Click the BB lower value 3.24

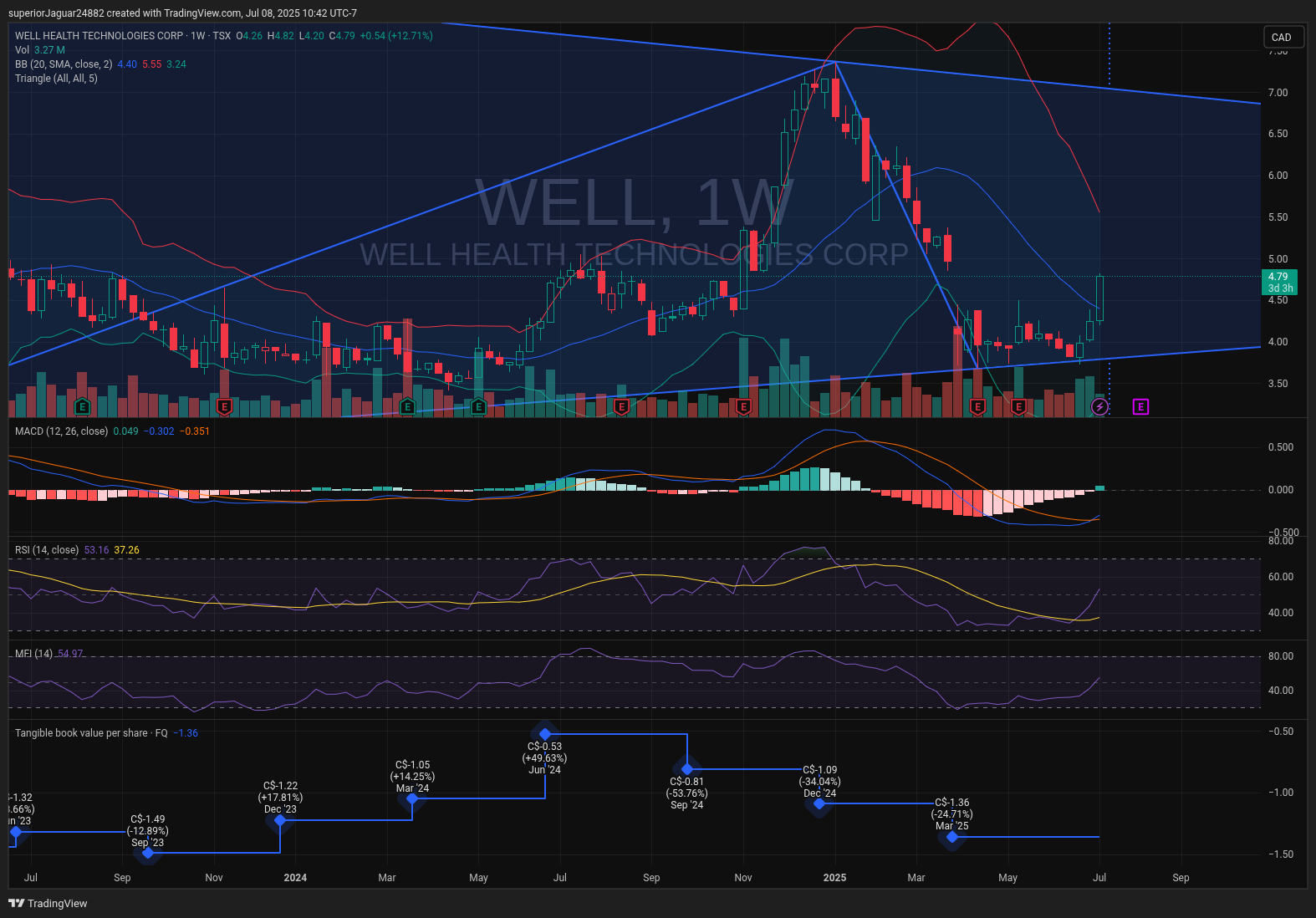[176, 64]
